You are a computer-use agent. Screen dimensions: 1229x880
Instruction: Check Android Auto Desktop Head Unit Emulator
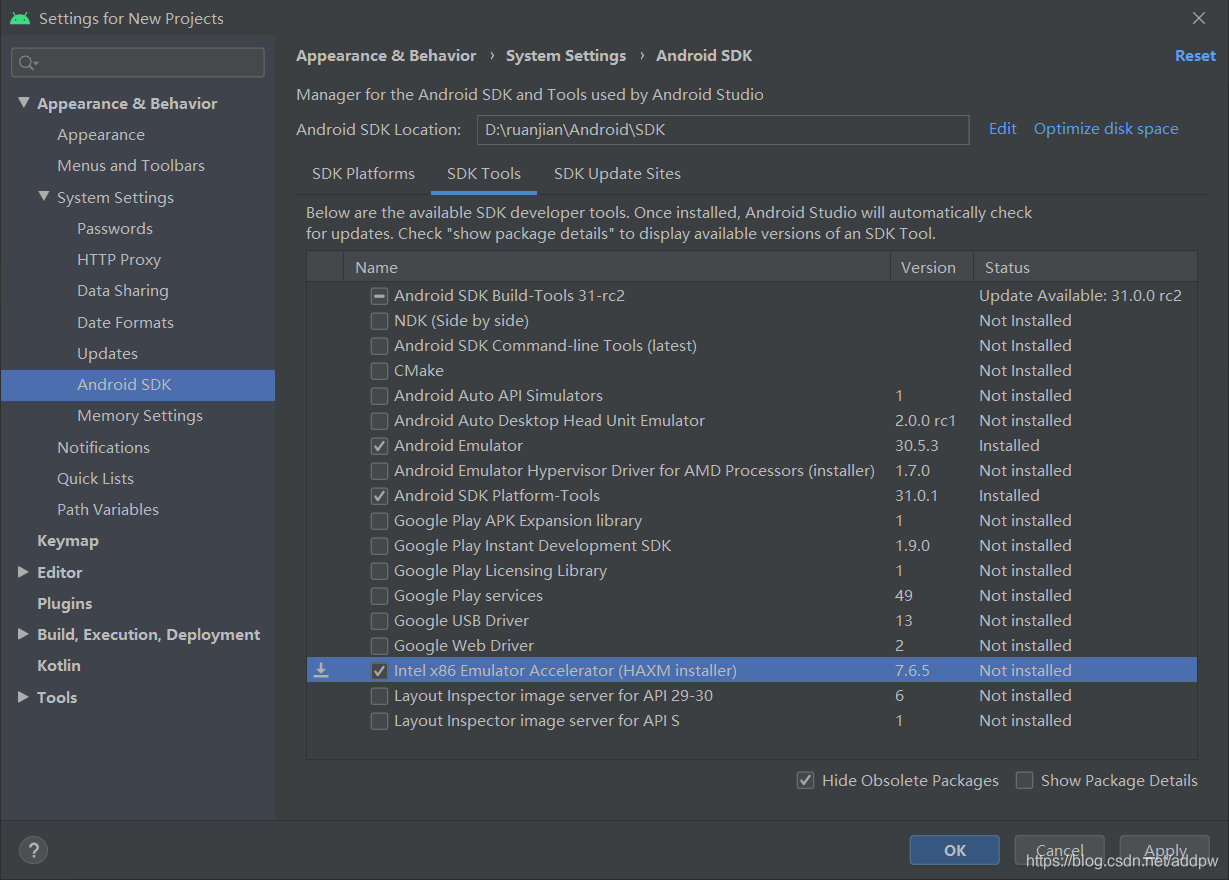(x=379, y=421)
